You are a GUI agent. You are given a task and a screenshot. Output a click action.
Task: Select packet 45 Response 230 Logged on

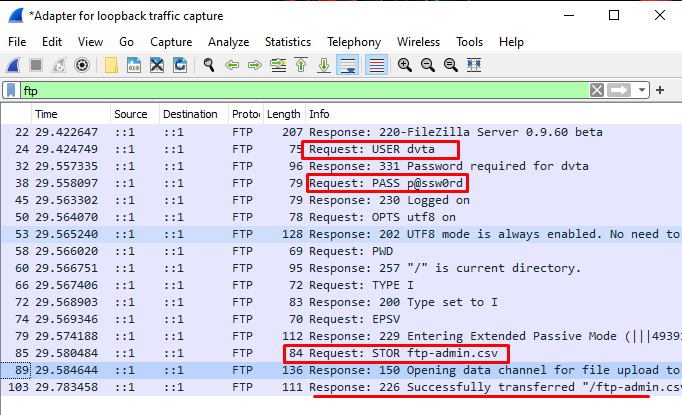click(x=341, y=200)
